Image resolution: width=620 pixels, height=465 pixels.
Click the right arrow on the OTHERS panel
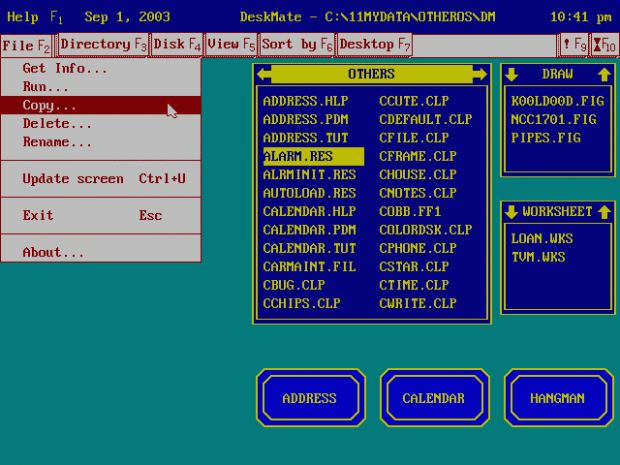pos(478,75)
